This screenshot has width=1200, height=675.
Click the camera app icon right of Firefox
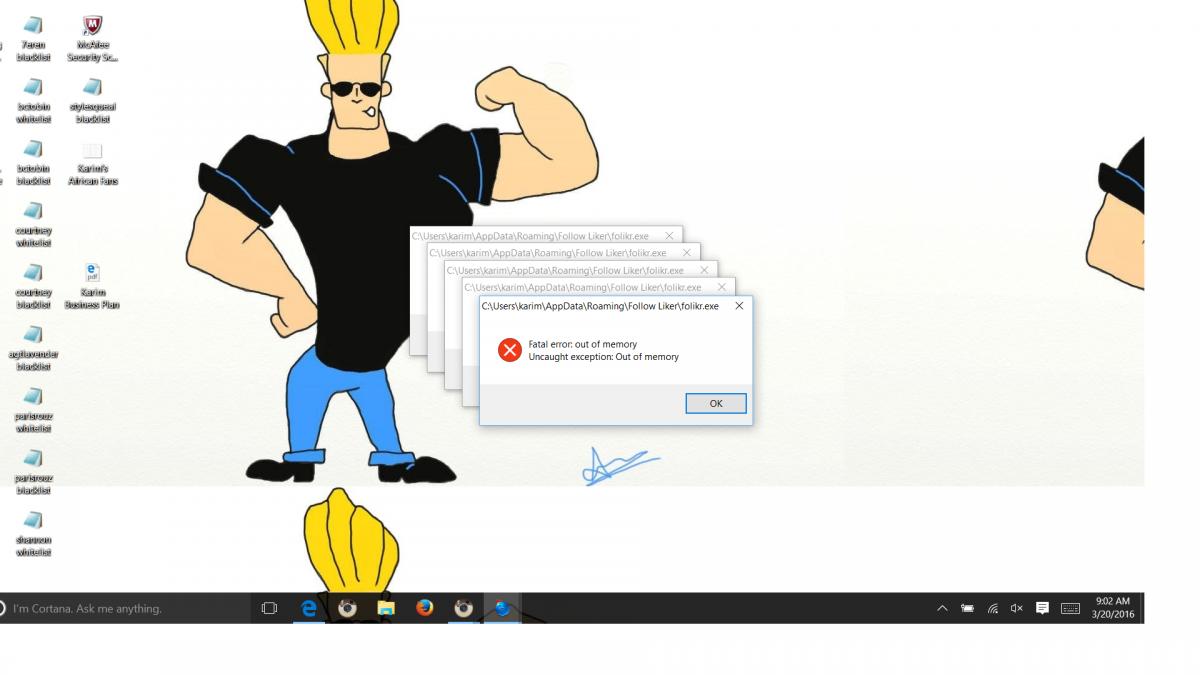tap(463, 608)
